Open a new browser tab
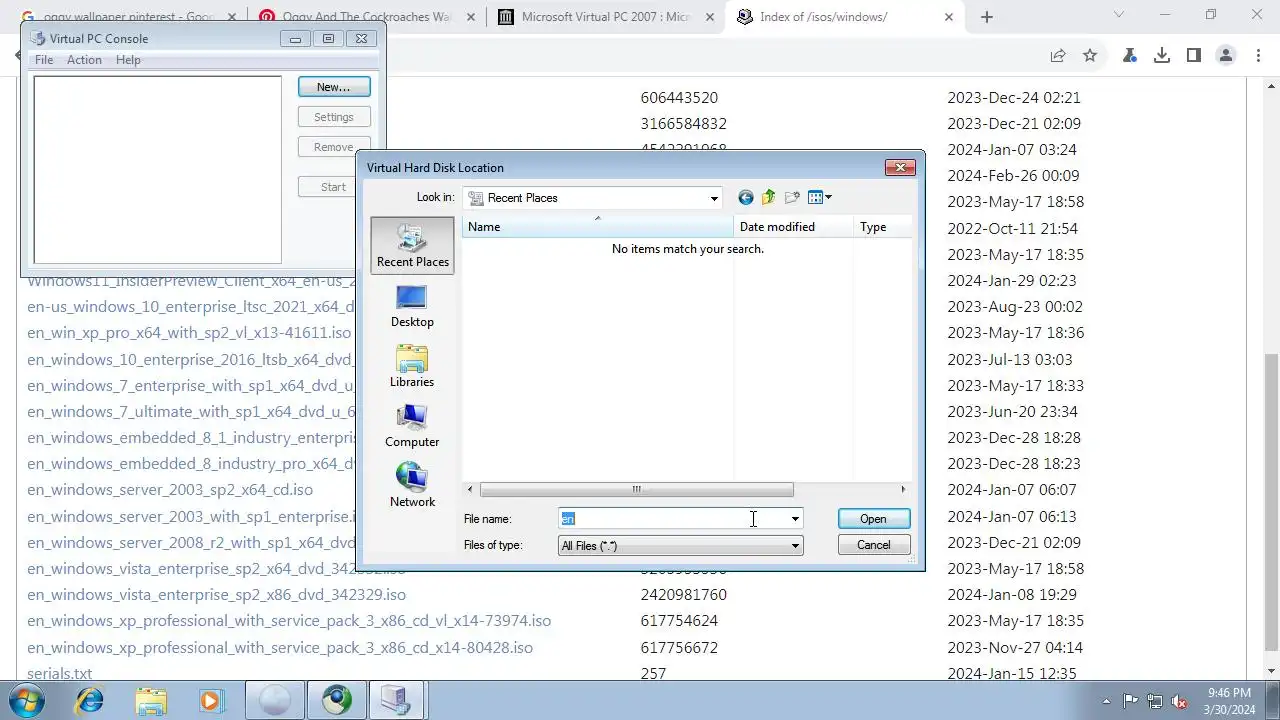The image size is (1280, 720). pos(987,17)
